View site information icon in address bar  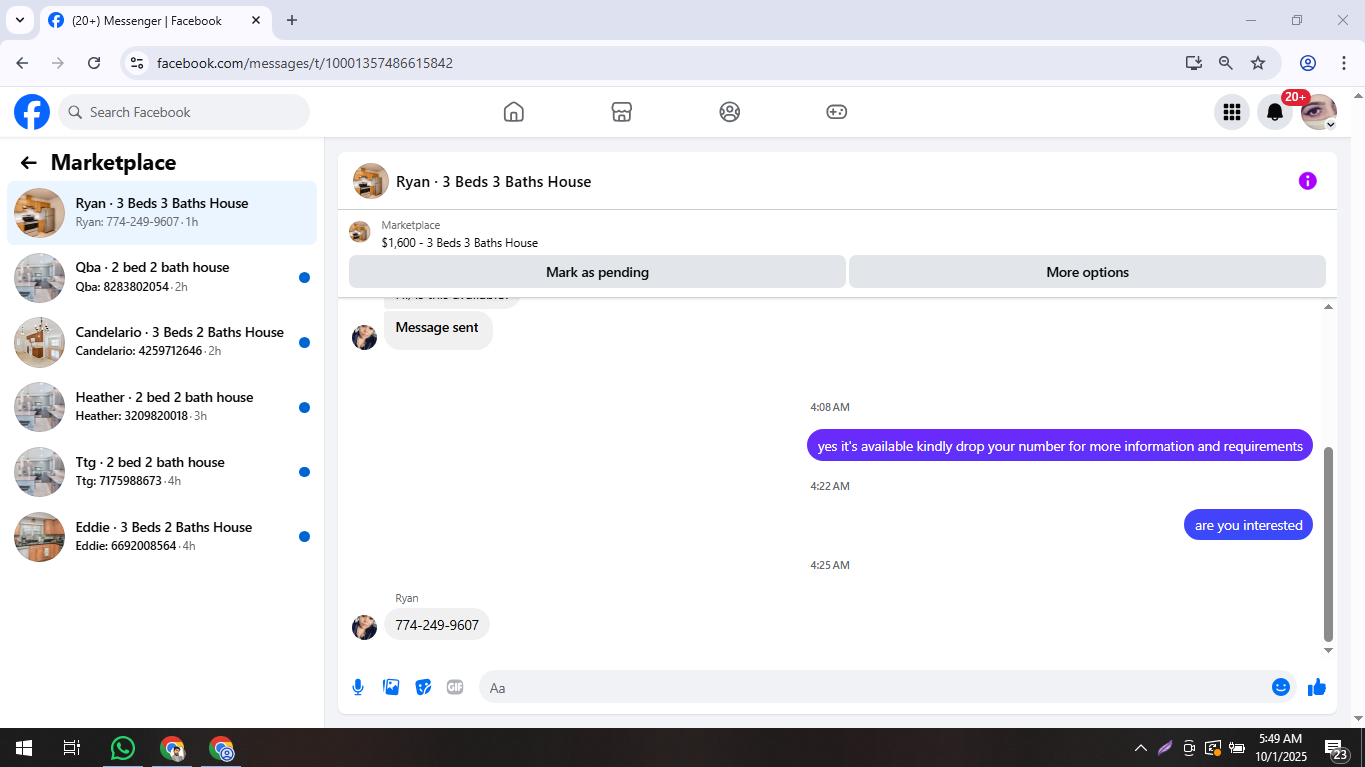click(137, 63)
